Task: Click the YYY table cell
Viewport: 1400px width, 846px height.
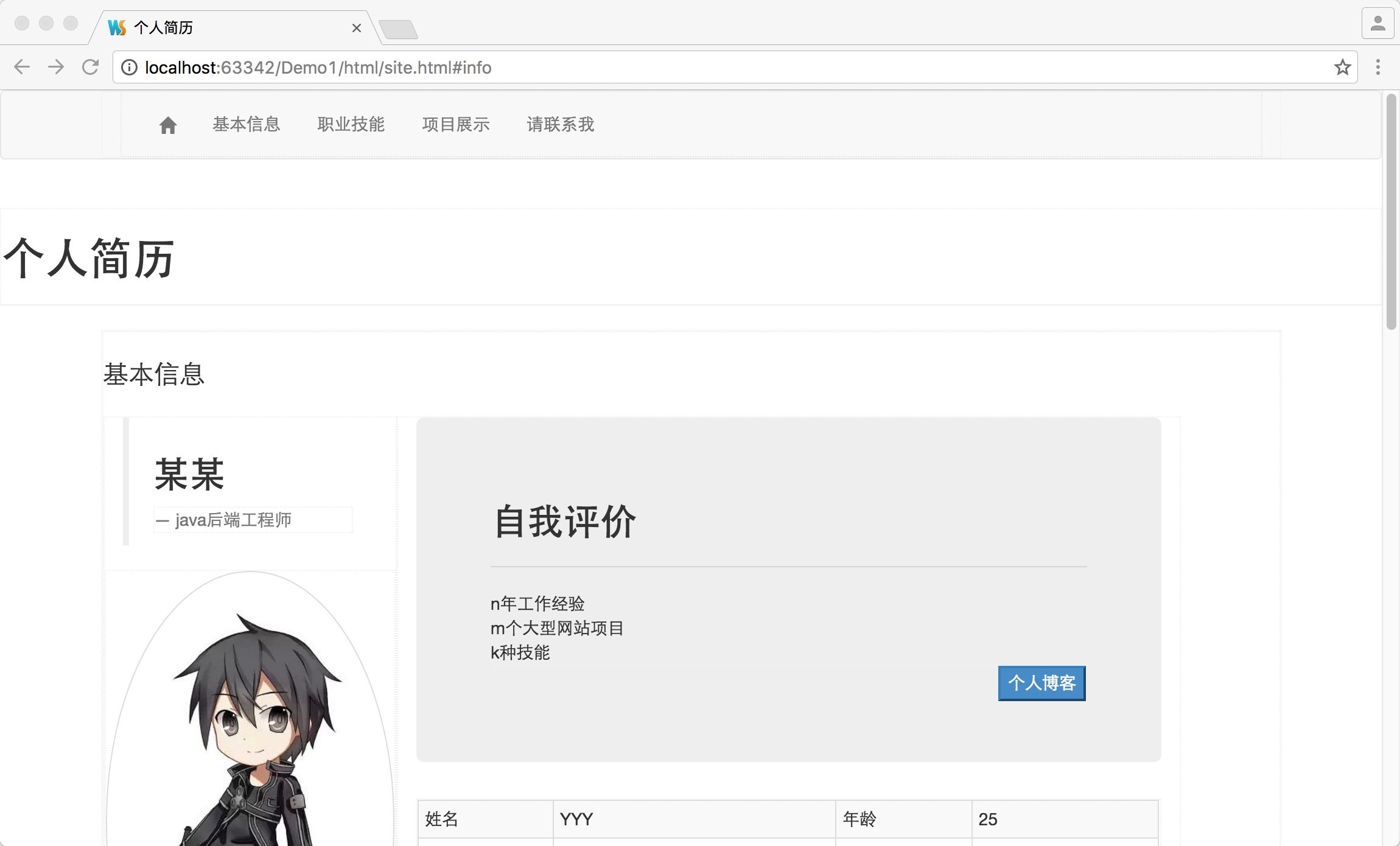Action: click(x=695, y=819)
